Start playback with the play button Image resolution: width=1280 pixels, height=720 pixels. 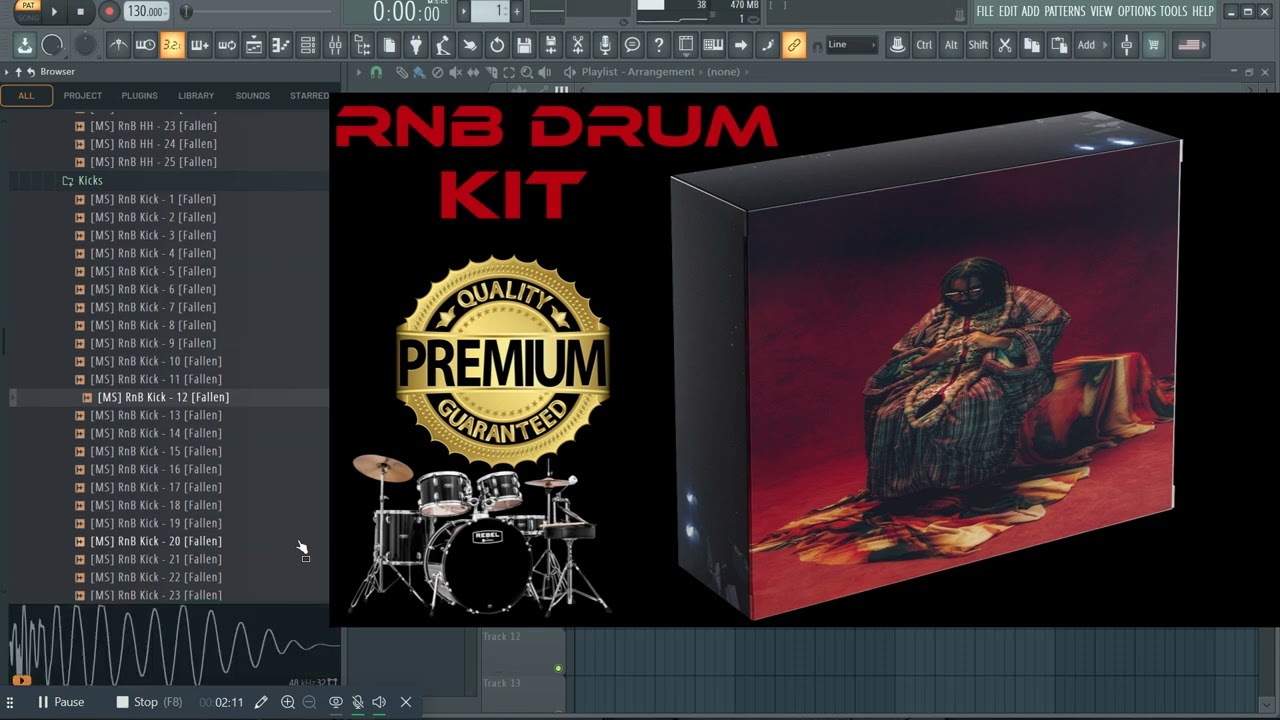point(54,11)
